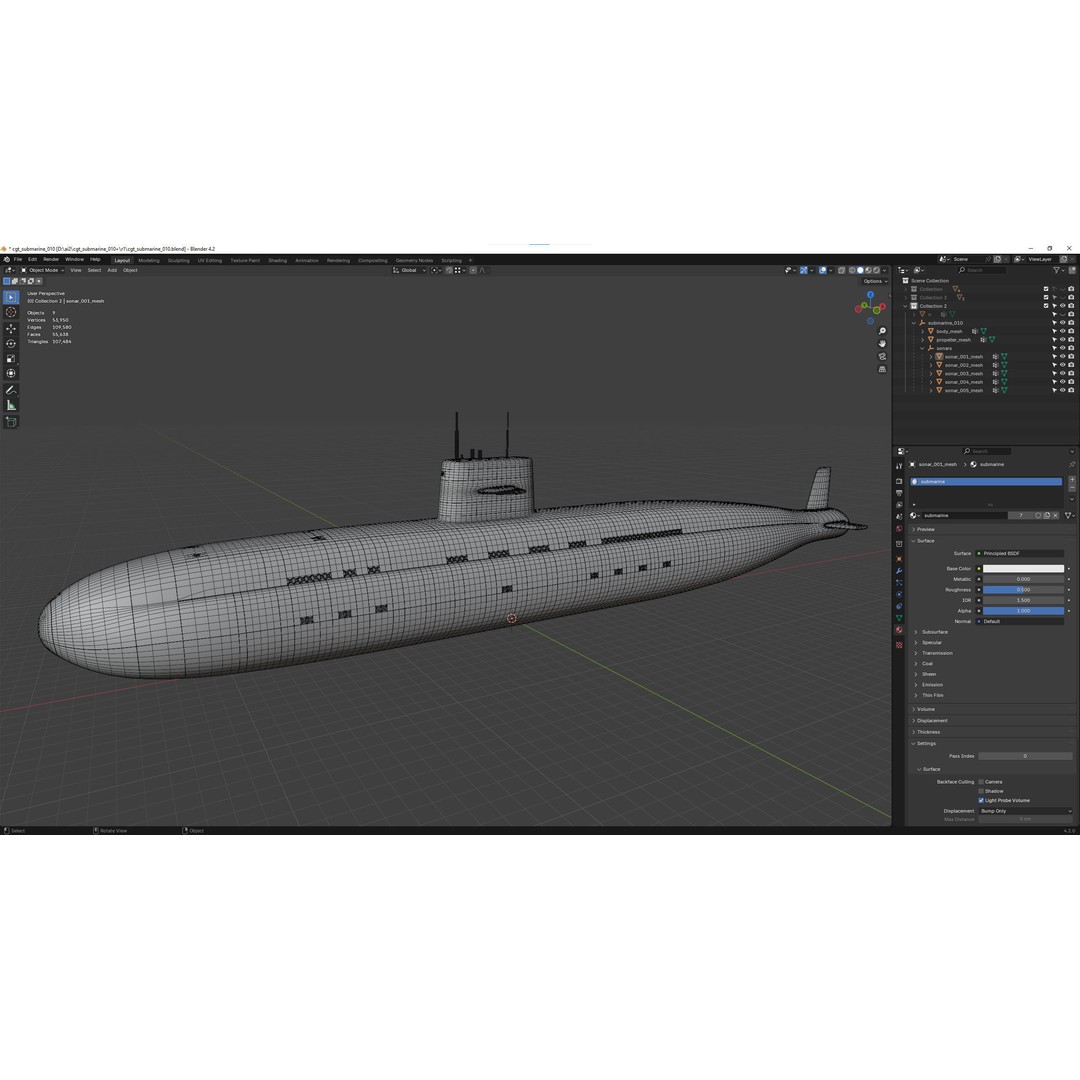Expand the Volume panel
This screenshot has width=1080, height=1080.
925,709
